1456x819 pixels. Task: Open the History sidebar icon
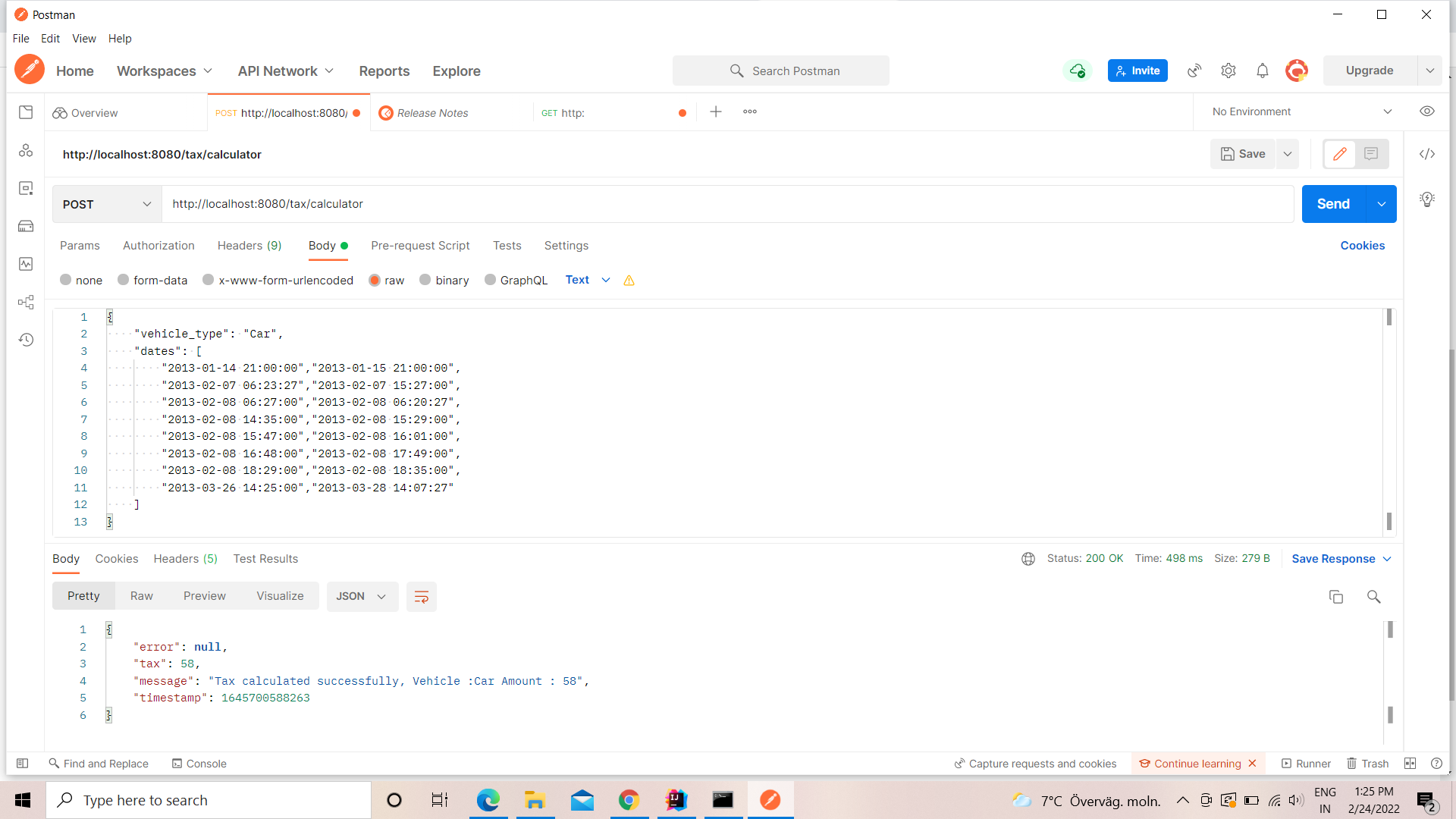[x=26, y=340]
